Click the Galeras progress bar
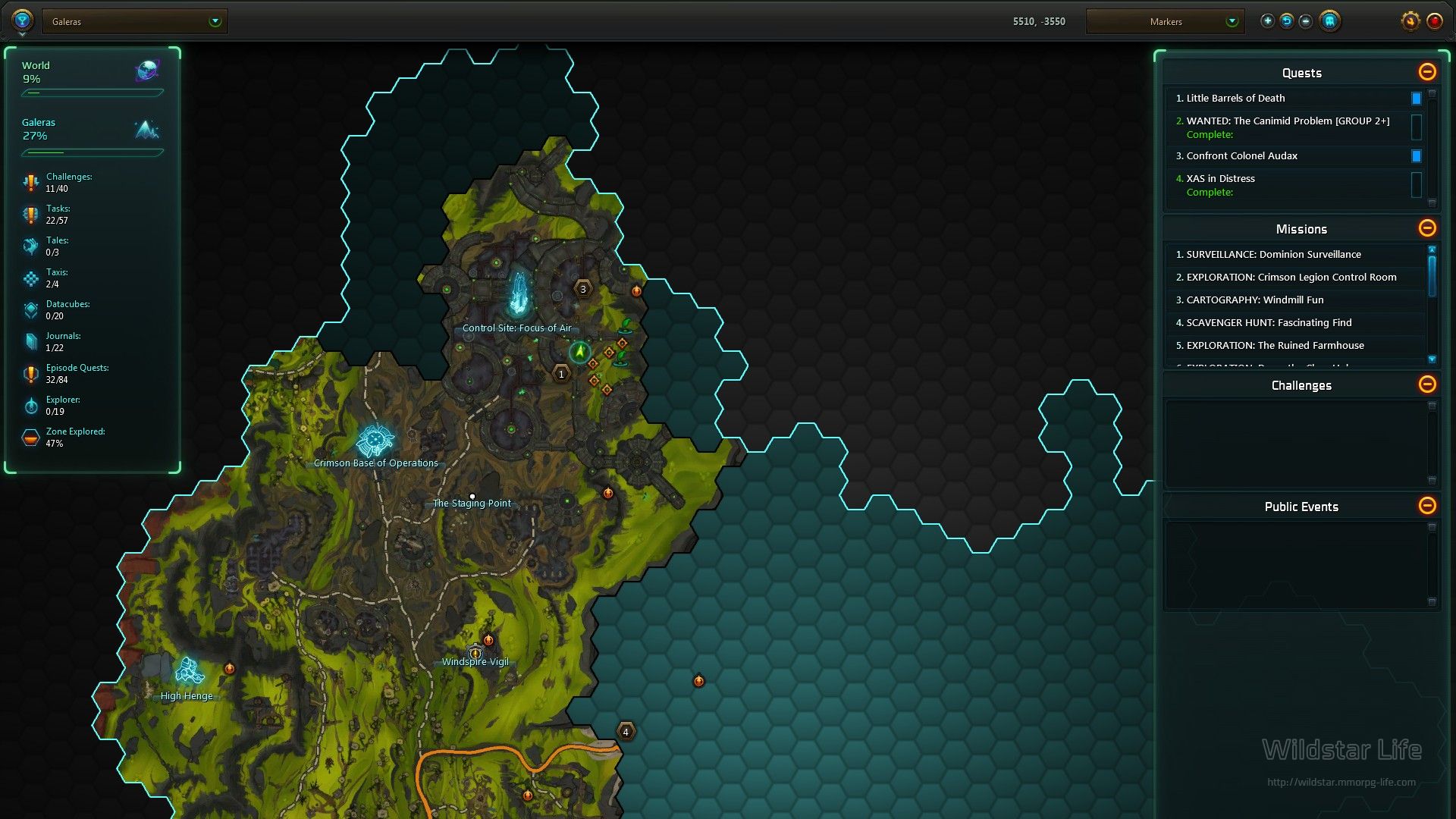Screen dimensions: 1456x819 [x=93, y=152]
